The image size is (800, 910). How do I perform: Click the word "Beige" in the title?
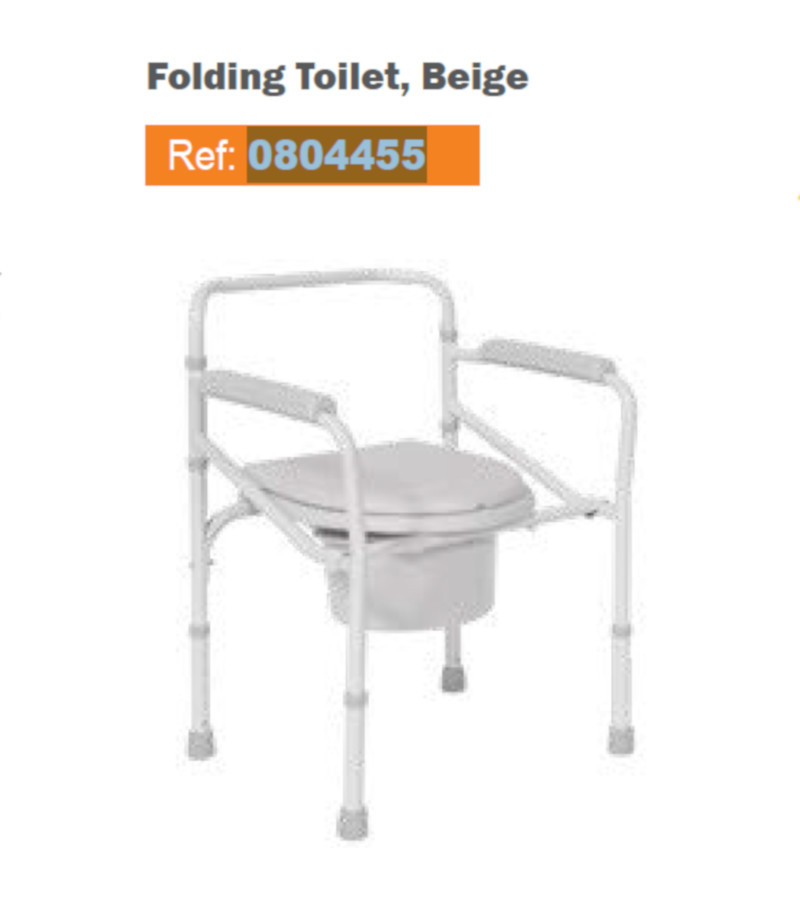click(475, 77)
